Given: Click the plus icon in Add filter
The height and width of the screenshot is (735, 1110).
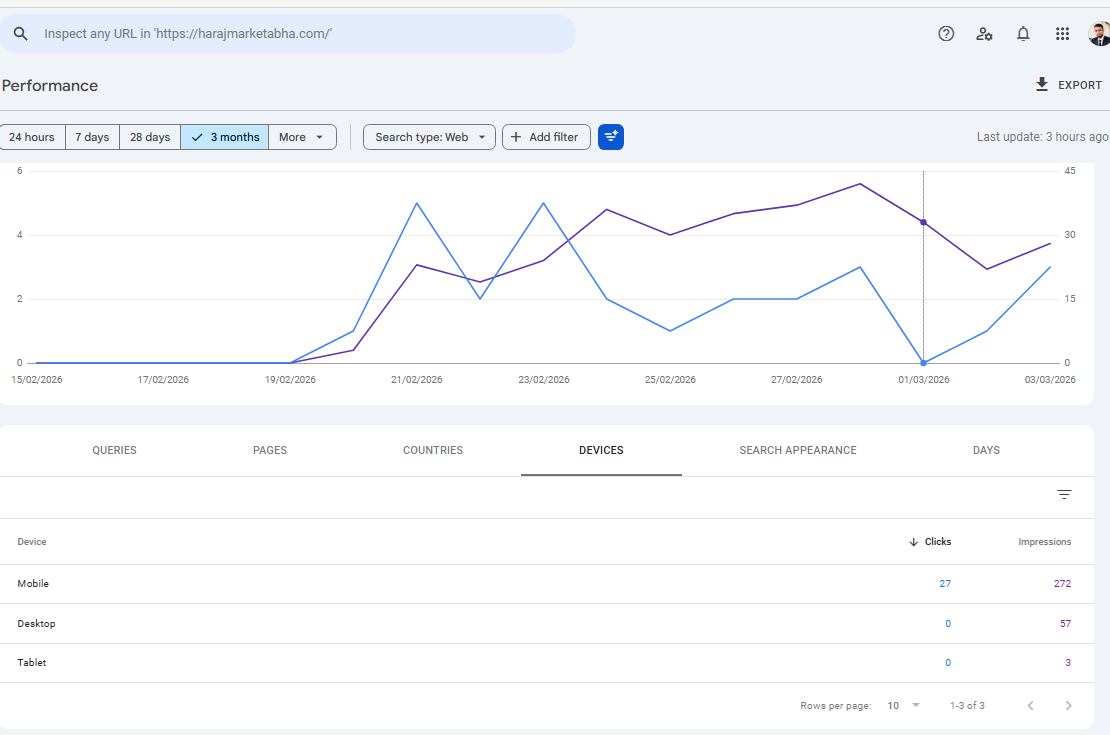Looking at the screenshot, I should 516,137.
